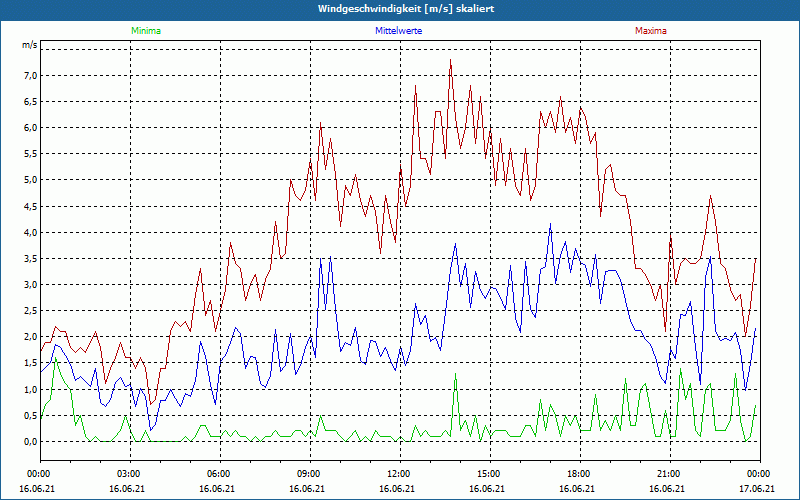Viewport: 800px width, 500px height.
Task: Click the green Minima peak near 00:30
Action: [55, 359]
